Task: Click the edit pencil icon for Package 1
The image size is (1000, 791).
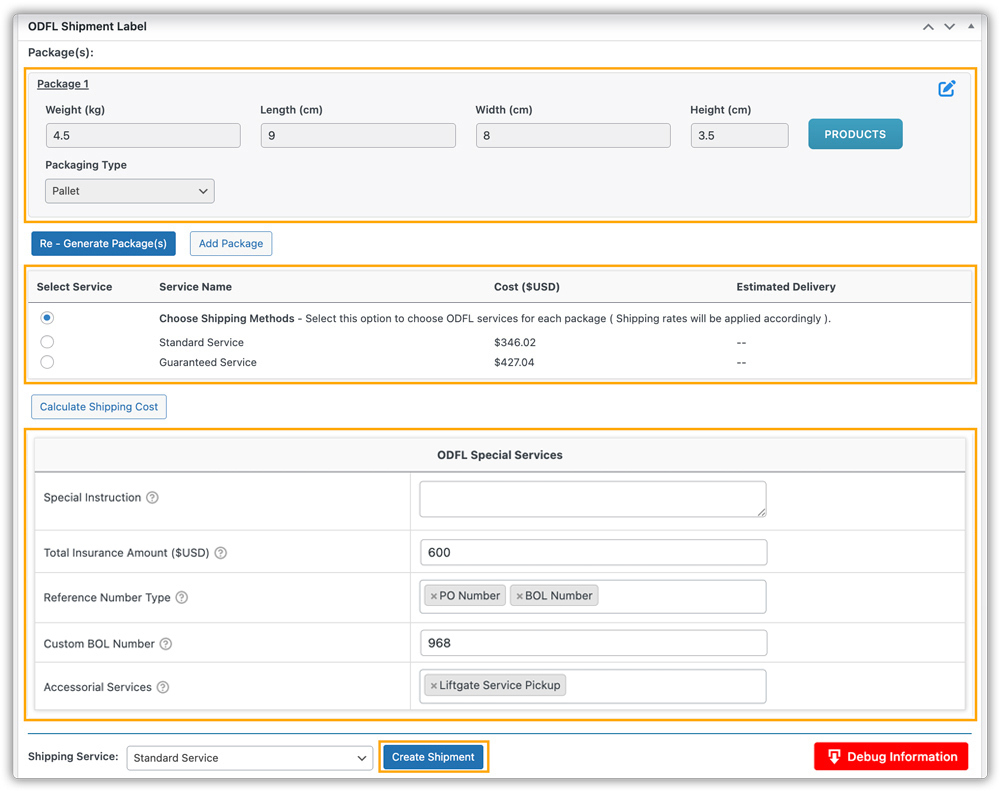Action: [x=947, y=88]
